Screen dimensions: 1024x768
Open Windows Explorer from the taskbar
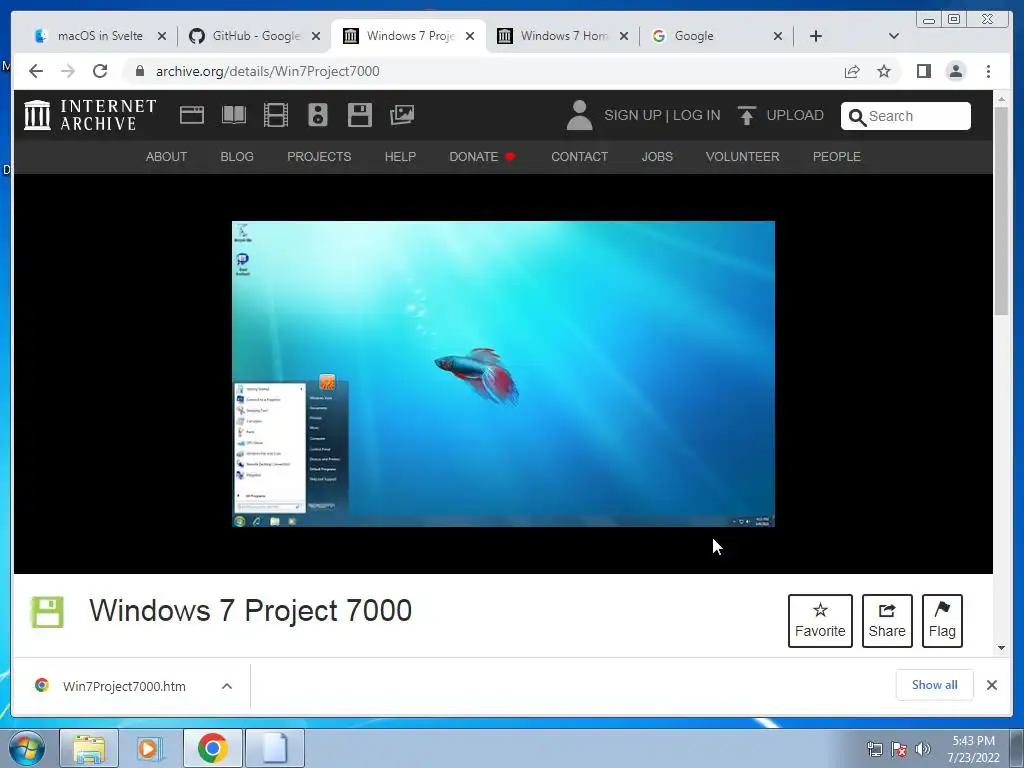[89, 748]
